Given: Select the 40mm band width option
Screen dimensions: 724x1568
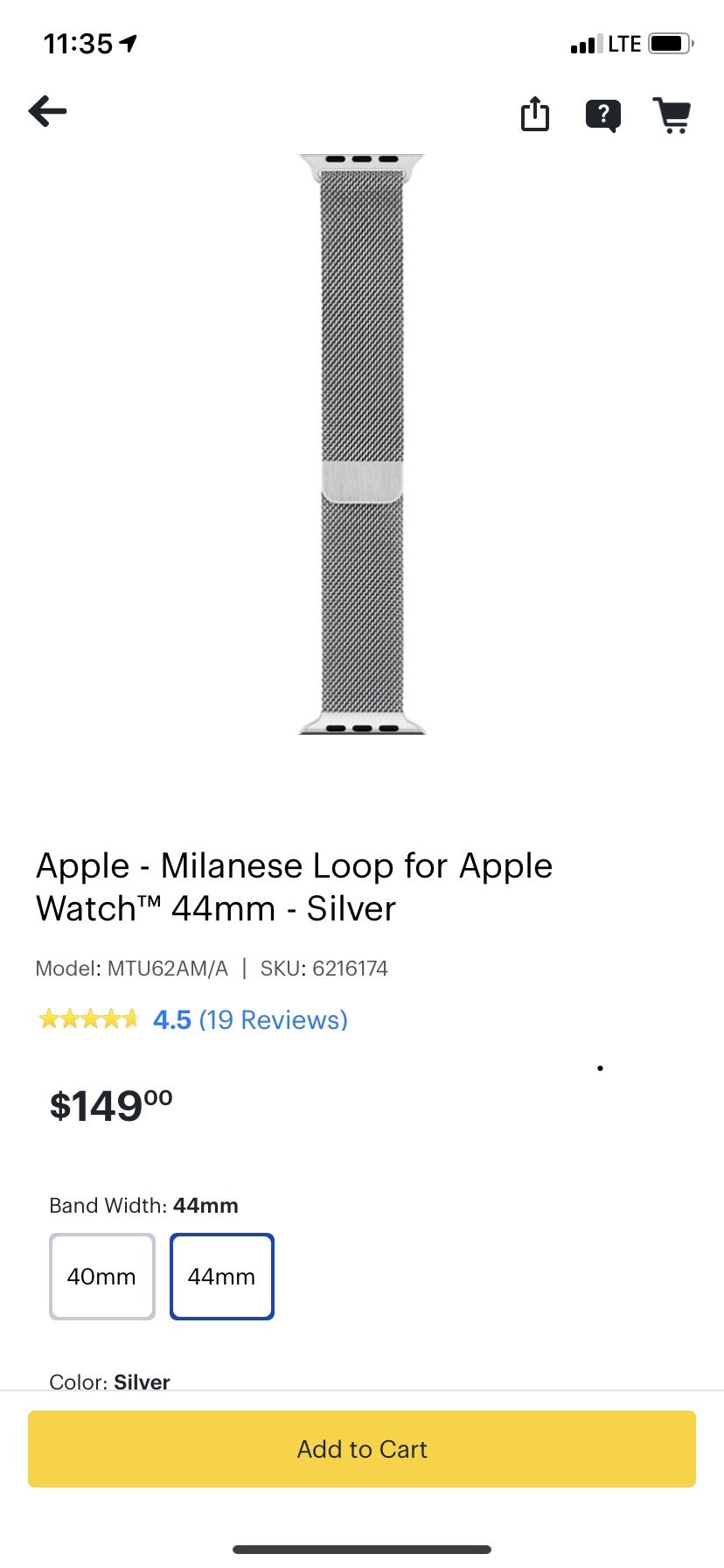Looking at the screenshot, I should [102, 1276].
